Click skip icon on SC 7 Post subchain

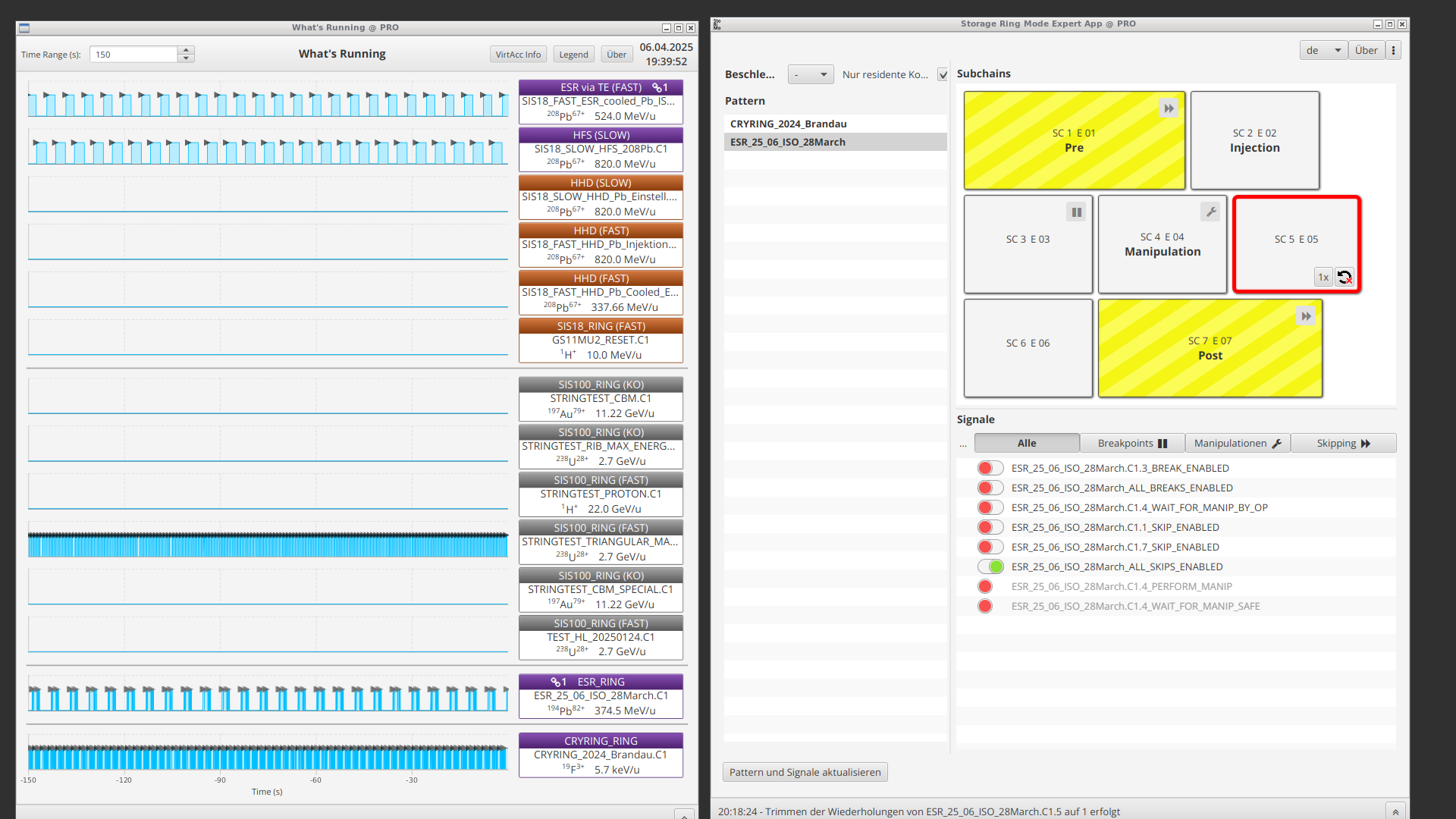pyautogui.click(x=1306, y=316)
